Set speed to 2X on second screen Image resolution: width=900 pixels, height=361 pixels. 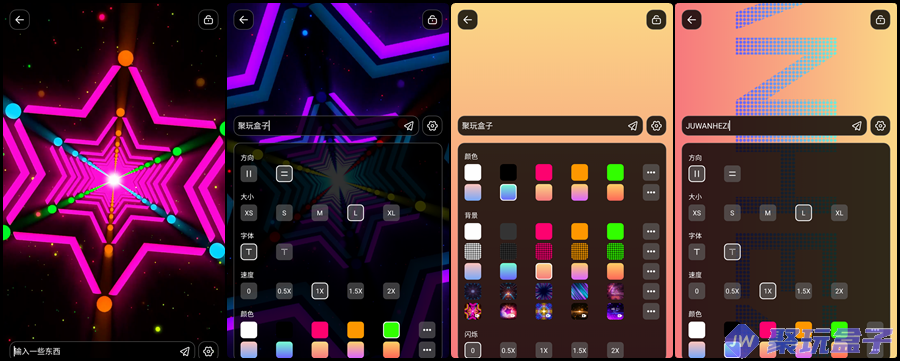[391, 291]
